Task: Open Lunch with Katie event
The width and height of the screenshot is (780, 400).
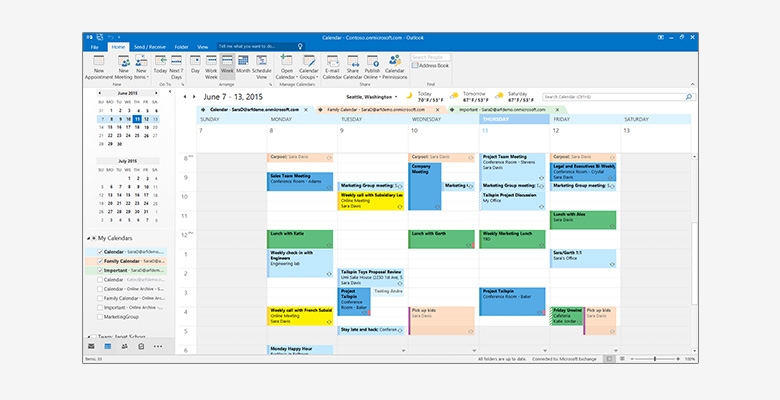Action: click(x=300, y=239)
